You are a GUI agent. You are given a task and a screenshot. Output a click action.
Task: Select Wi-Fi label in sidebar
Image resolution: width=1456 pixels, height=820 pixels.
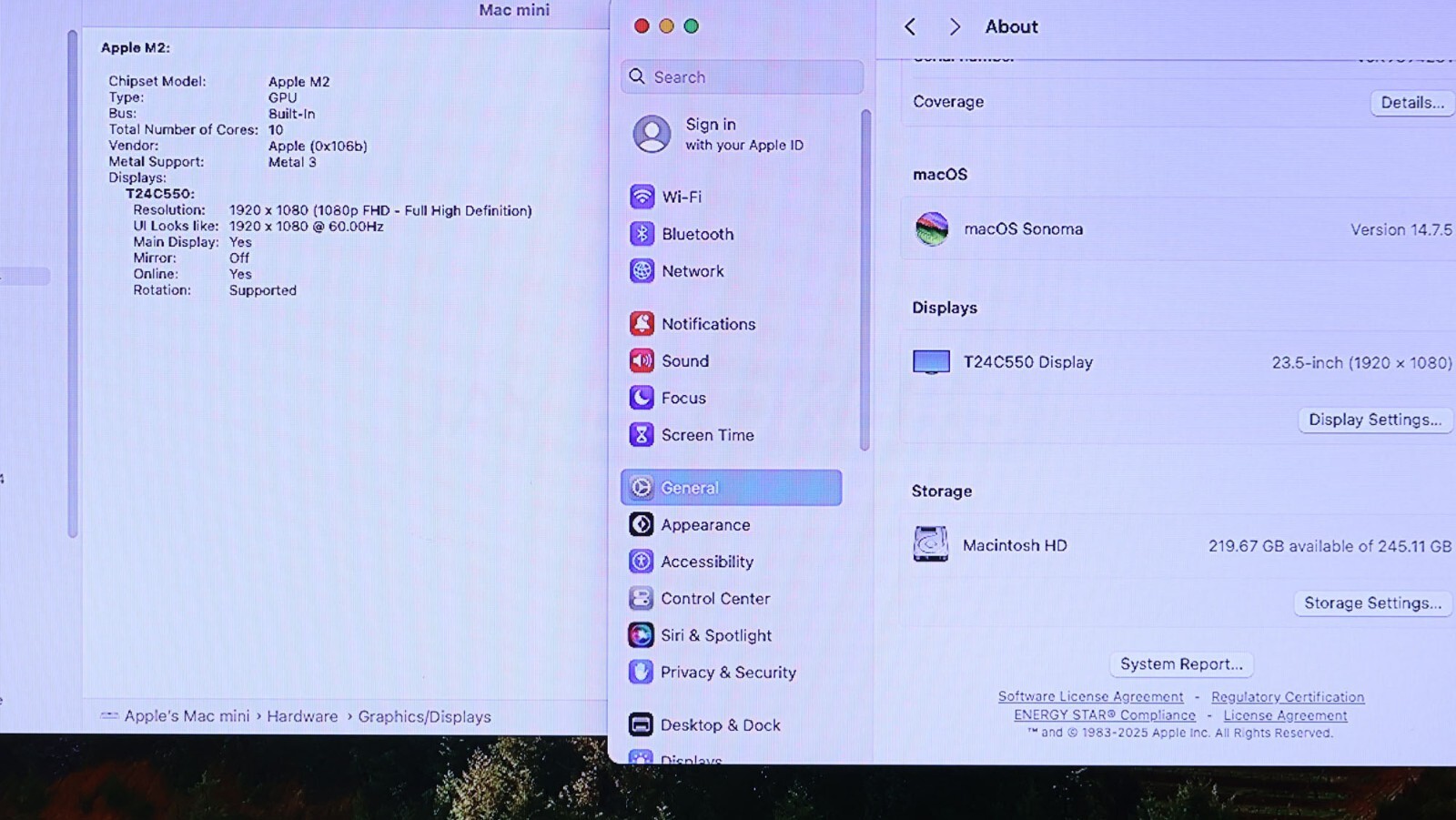[x=682, y=197]
